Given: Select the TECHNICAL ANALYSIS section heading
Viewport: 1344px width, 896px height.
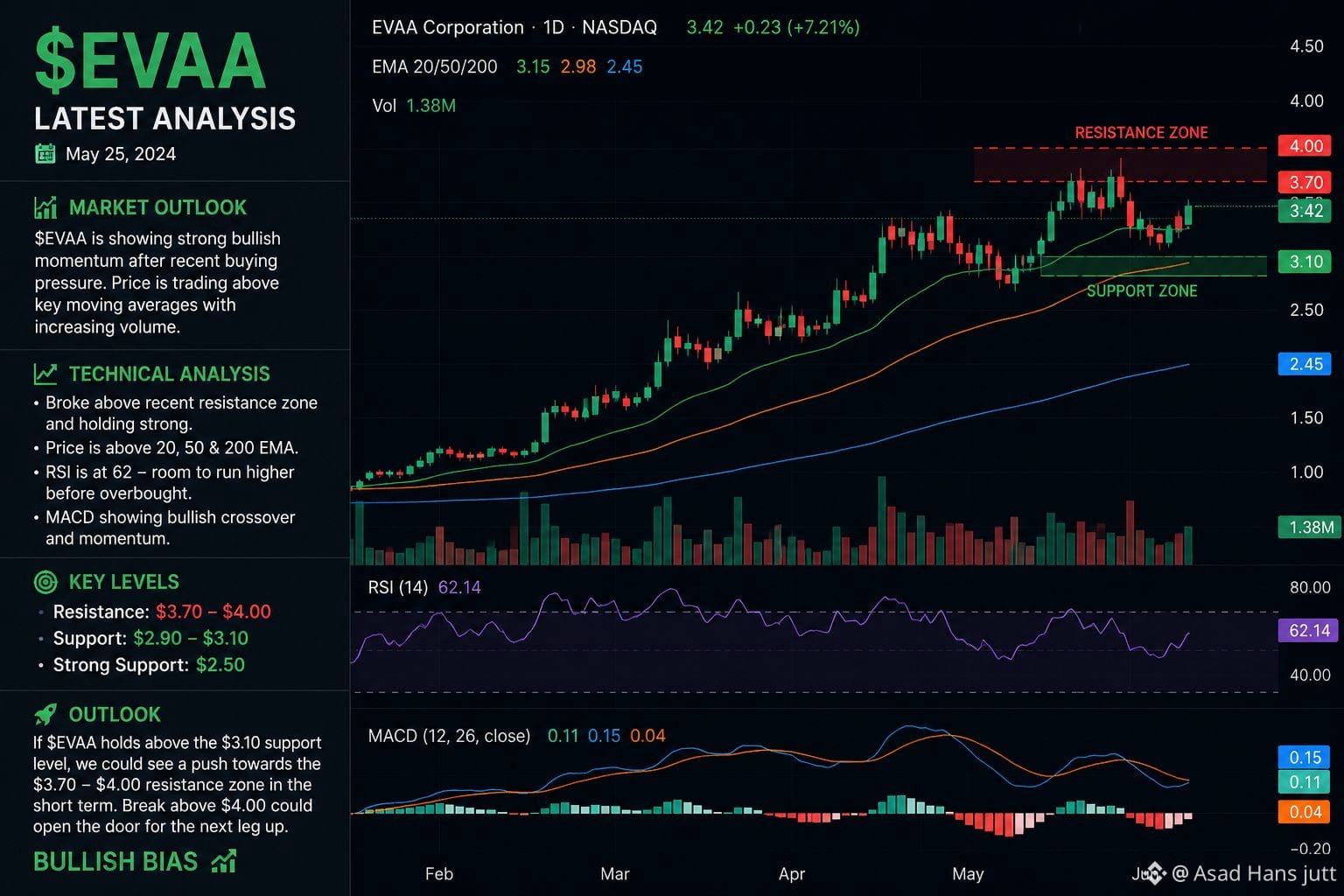Looking at the screenshot, I should click(170, 374).
